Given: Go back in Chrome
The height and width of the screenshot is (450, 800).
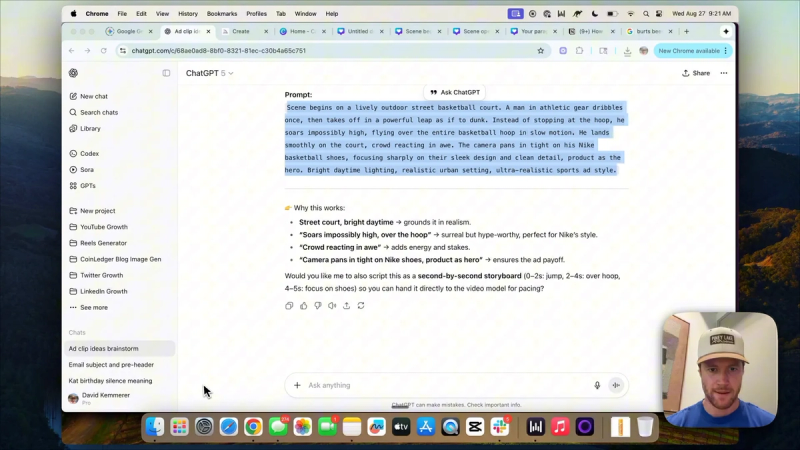Looking at the screenshot, I should pyautogui.click(x=71, y=51).
